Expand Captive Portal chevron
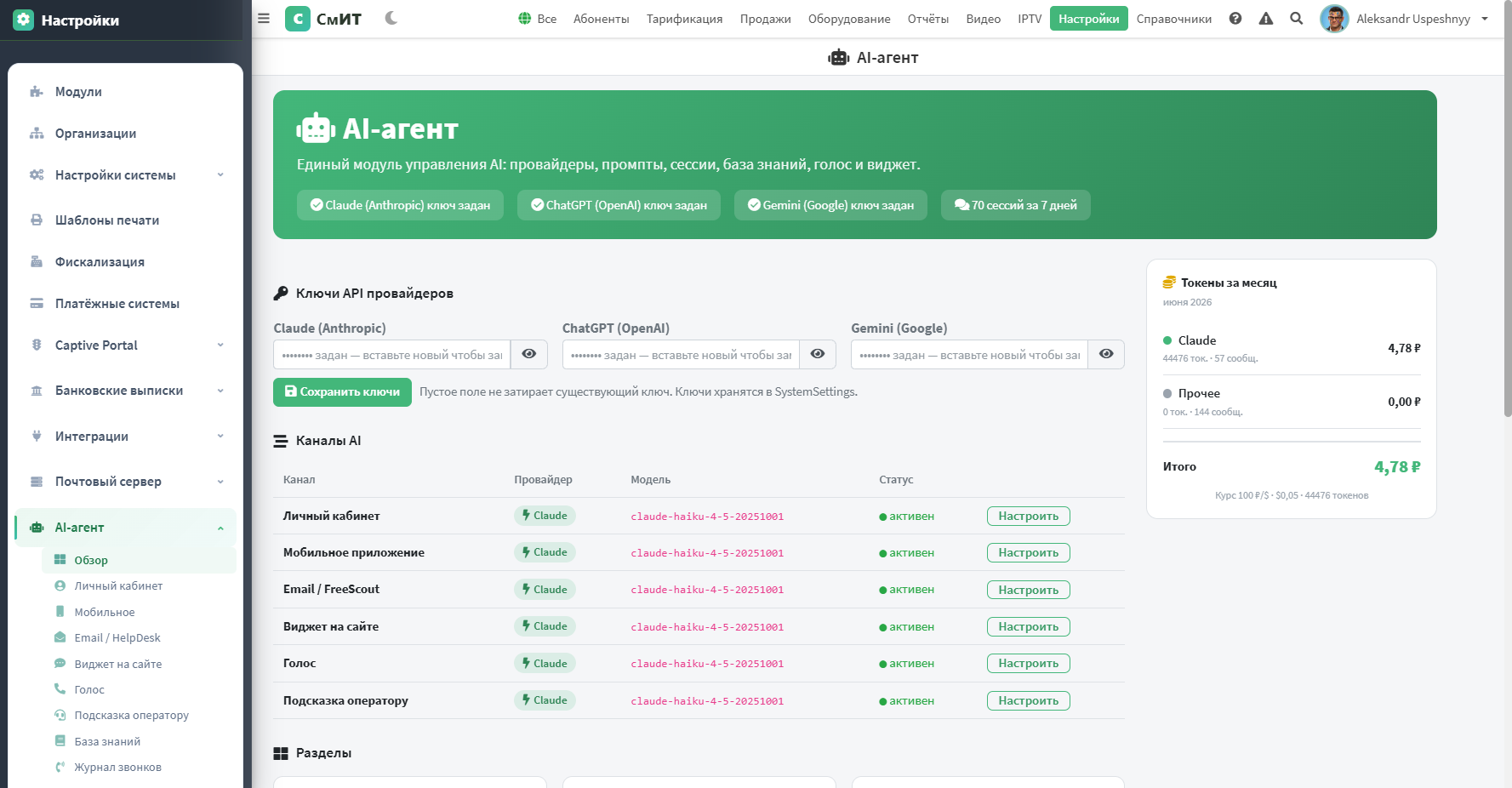This screenshot has height=788, width=1512. (220, 345)
